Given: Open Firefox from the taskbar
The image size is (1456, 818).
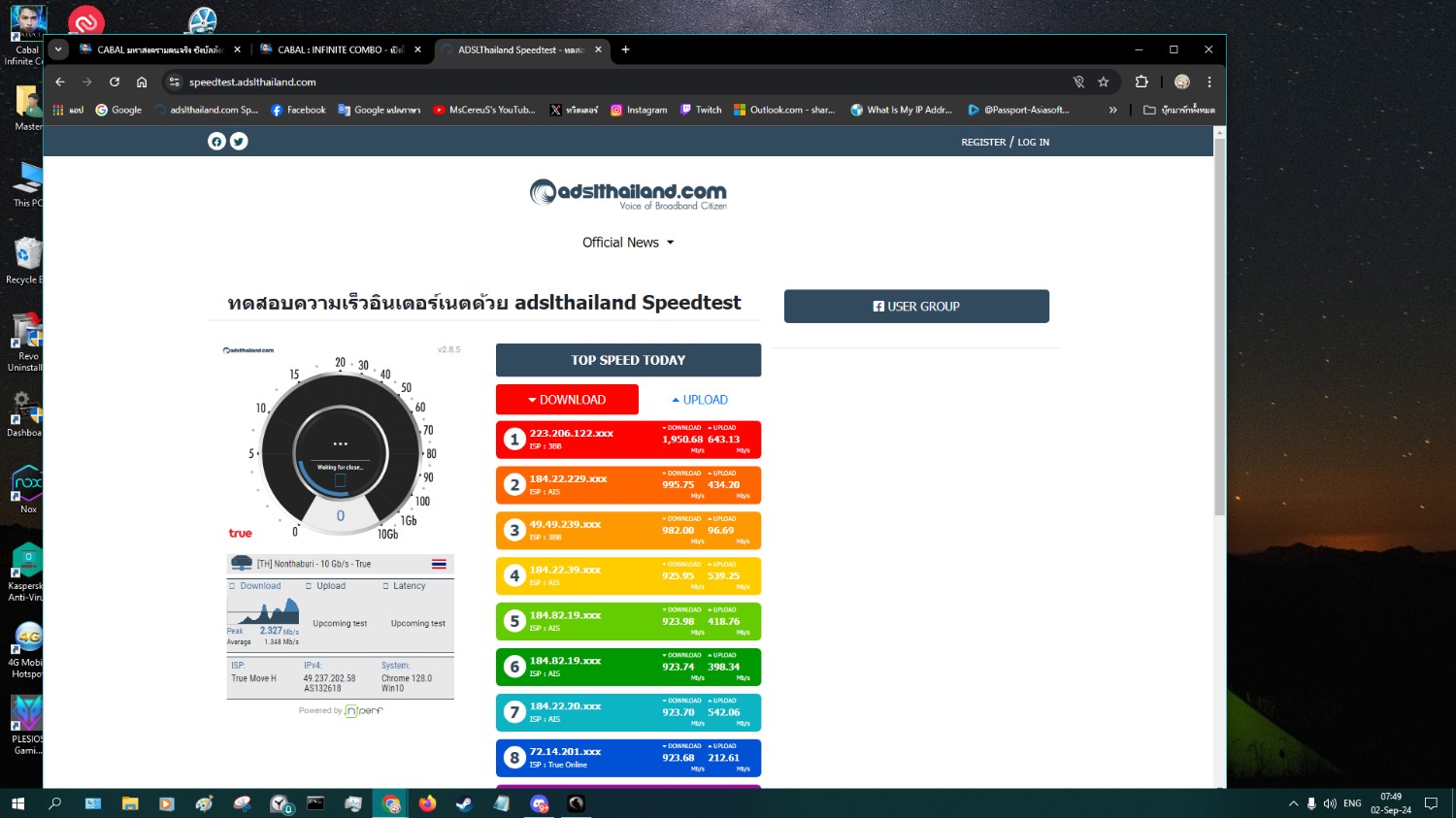Looking at the screenshot, I should tap(427, 803).
